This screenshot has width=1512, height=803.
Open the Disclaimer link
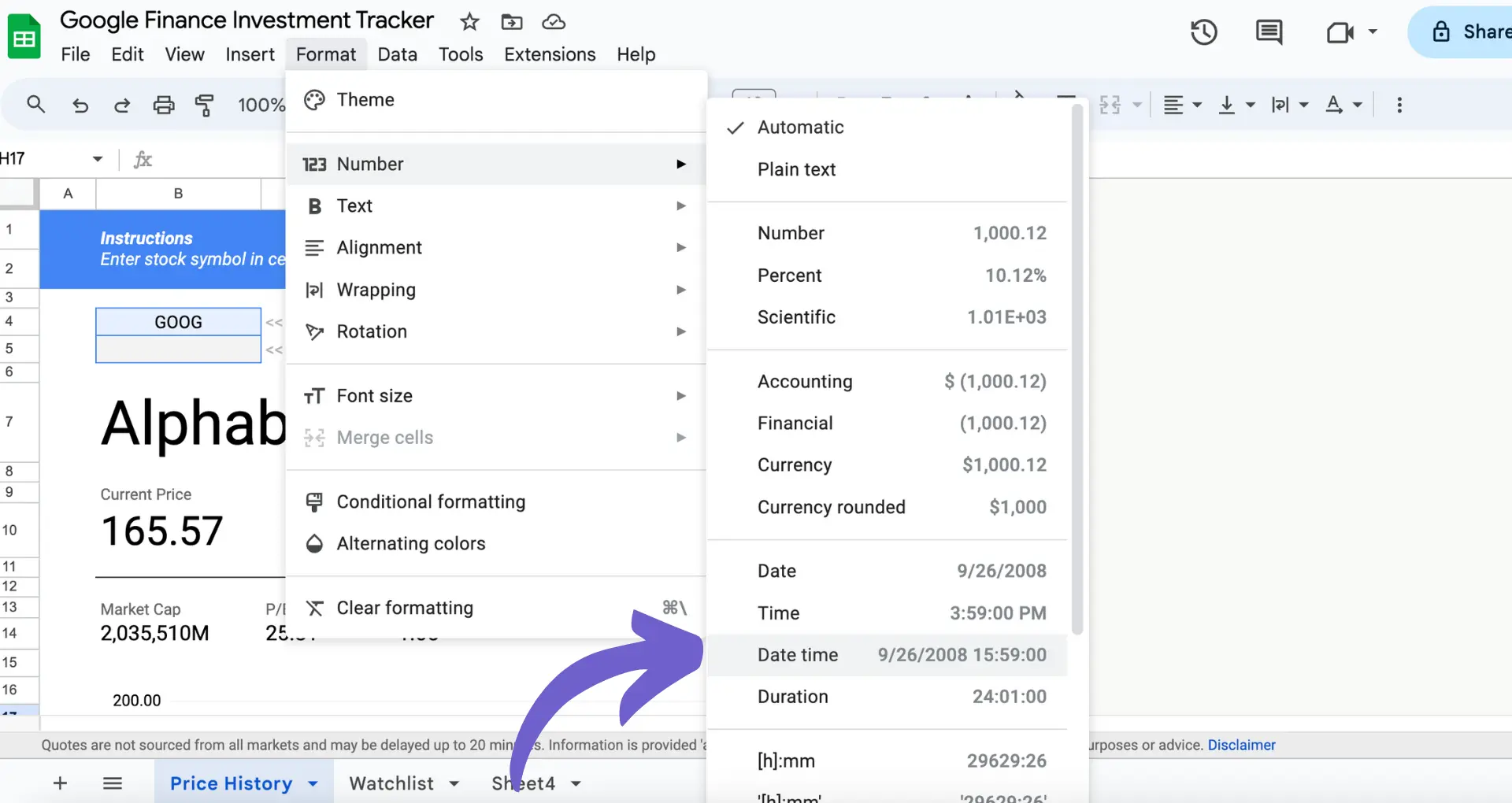pos(1241,745)
